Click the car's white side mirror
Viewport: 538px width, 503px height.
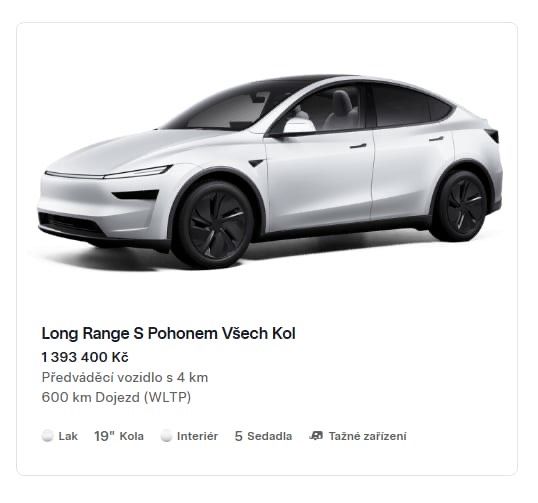click(299, 125)
